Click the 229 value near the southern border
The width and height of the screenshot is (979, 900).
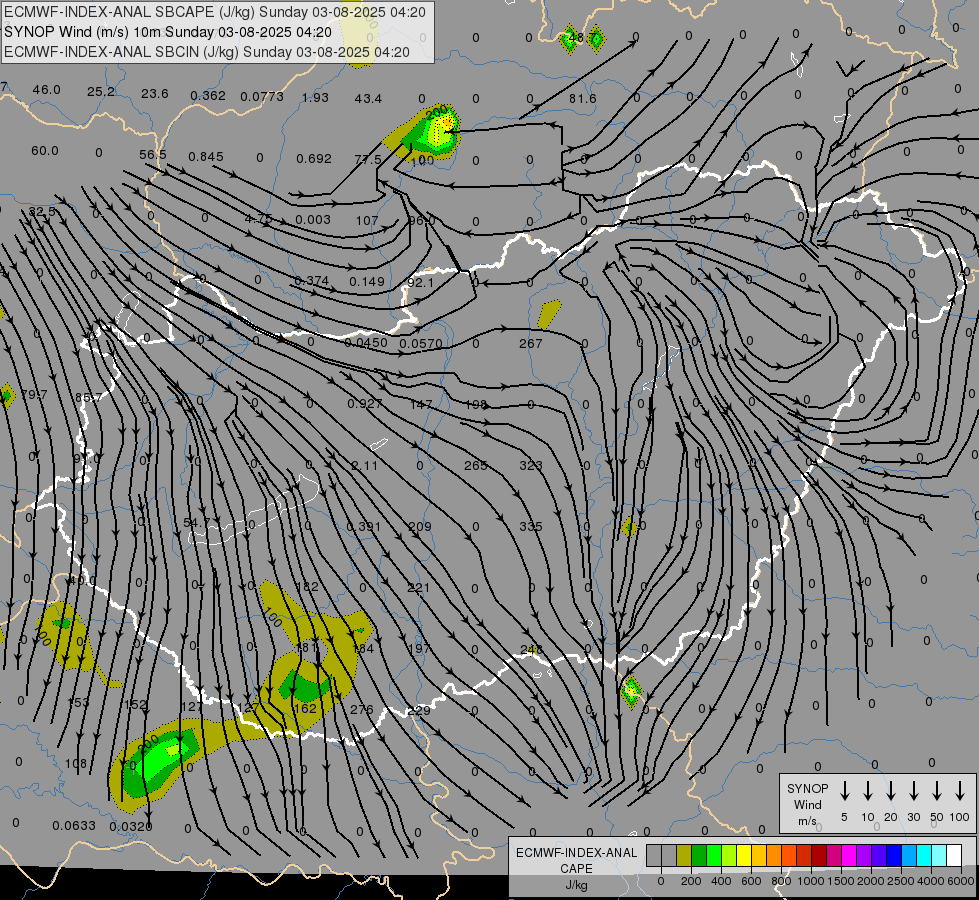[x=418, y=711]
